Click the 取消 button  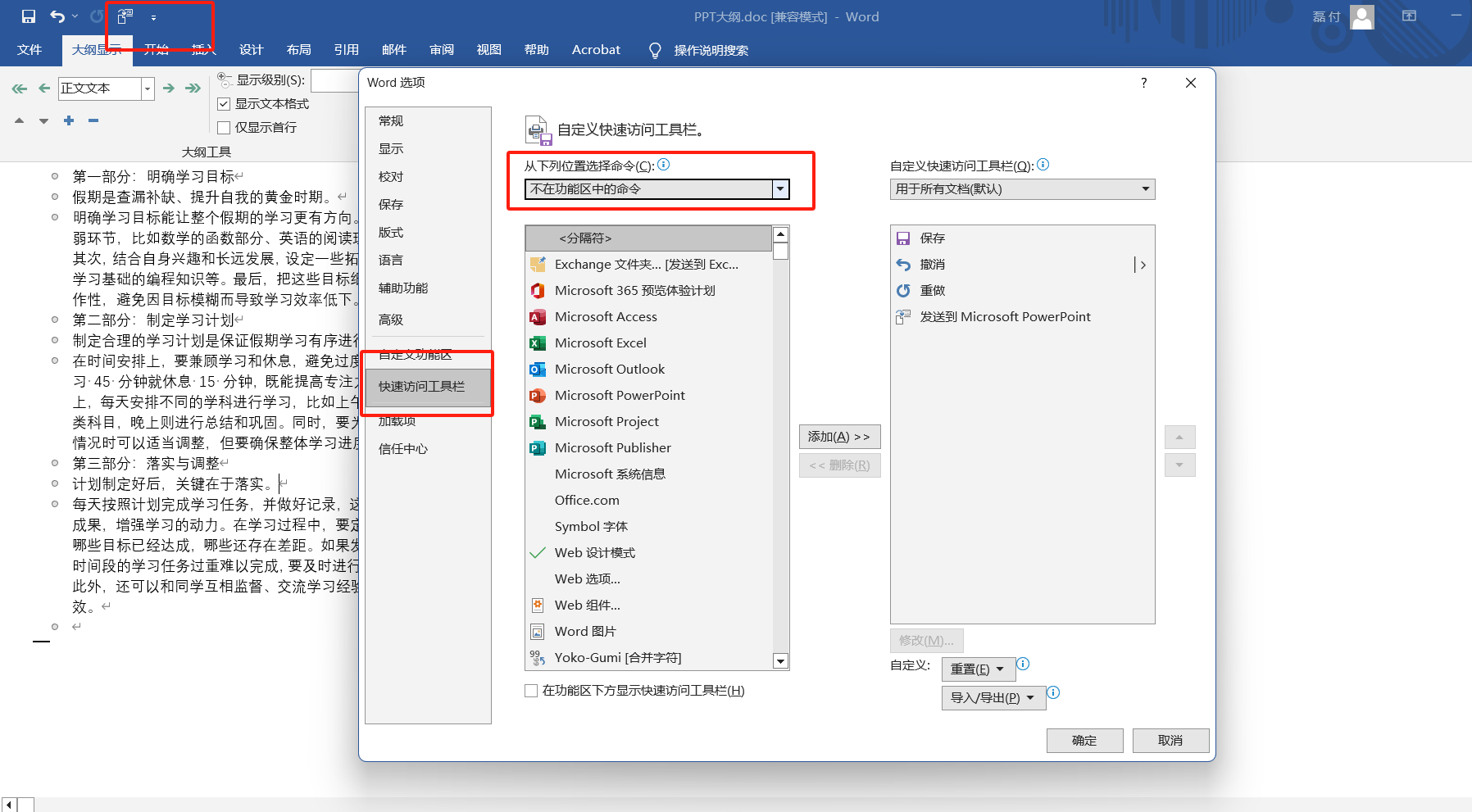(1170, 741)
